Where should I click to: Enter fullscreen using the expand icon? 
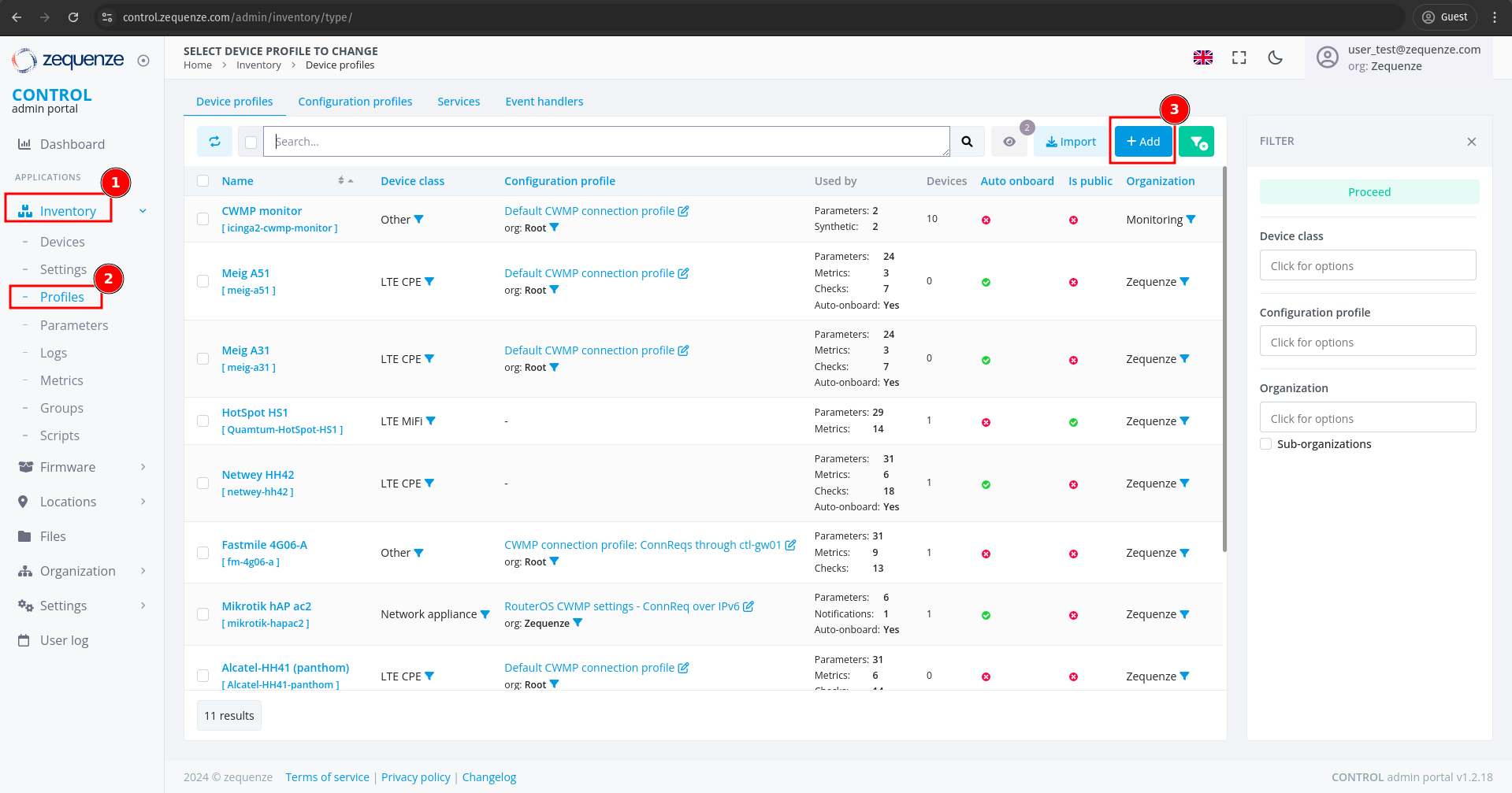1239,57
